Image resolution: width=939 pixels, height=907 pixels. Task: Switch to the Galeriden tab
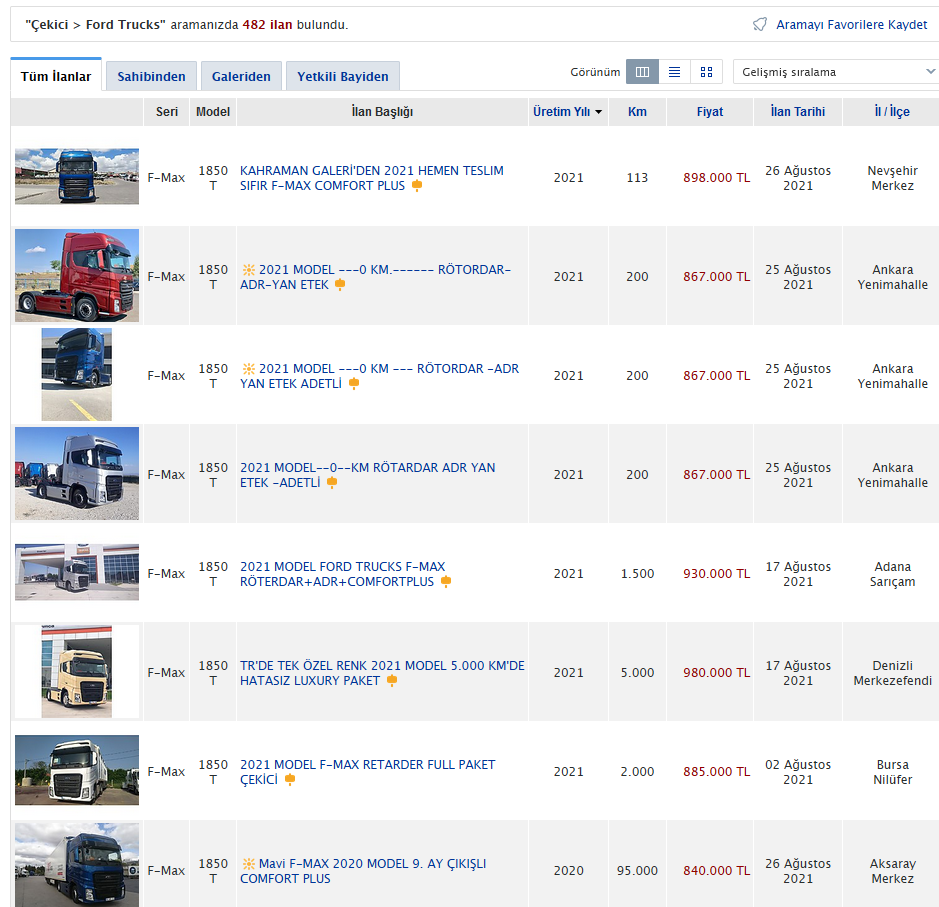pos(241,77)
